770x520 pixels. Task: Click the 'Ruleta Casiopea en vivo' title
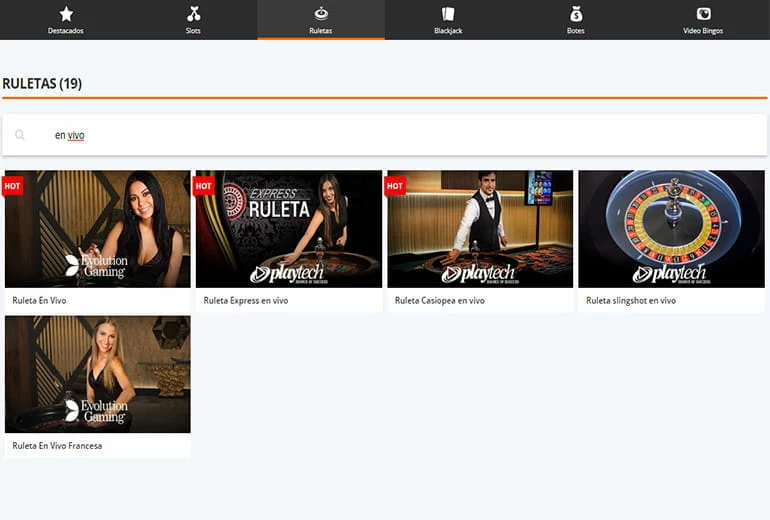pos(440,301)
